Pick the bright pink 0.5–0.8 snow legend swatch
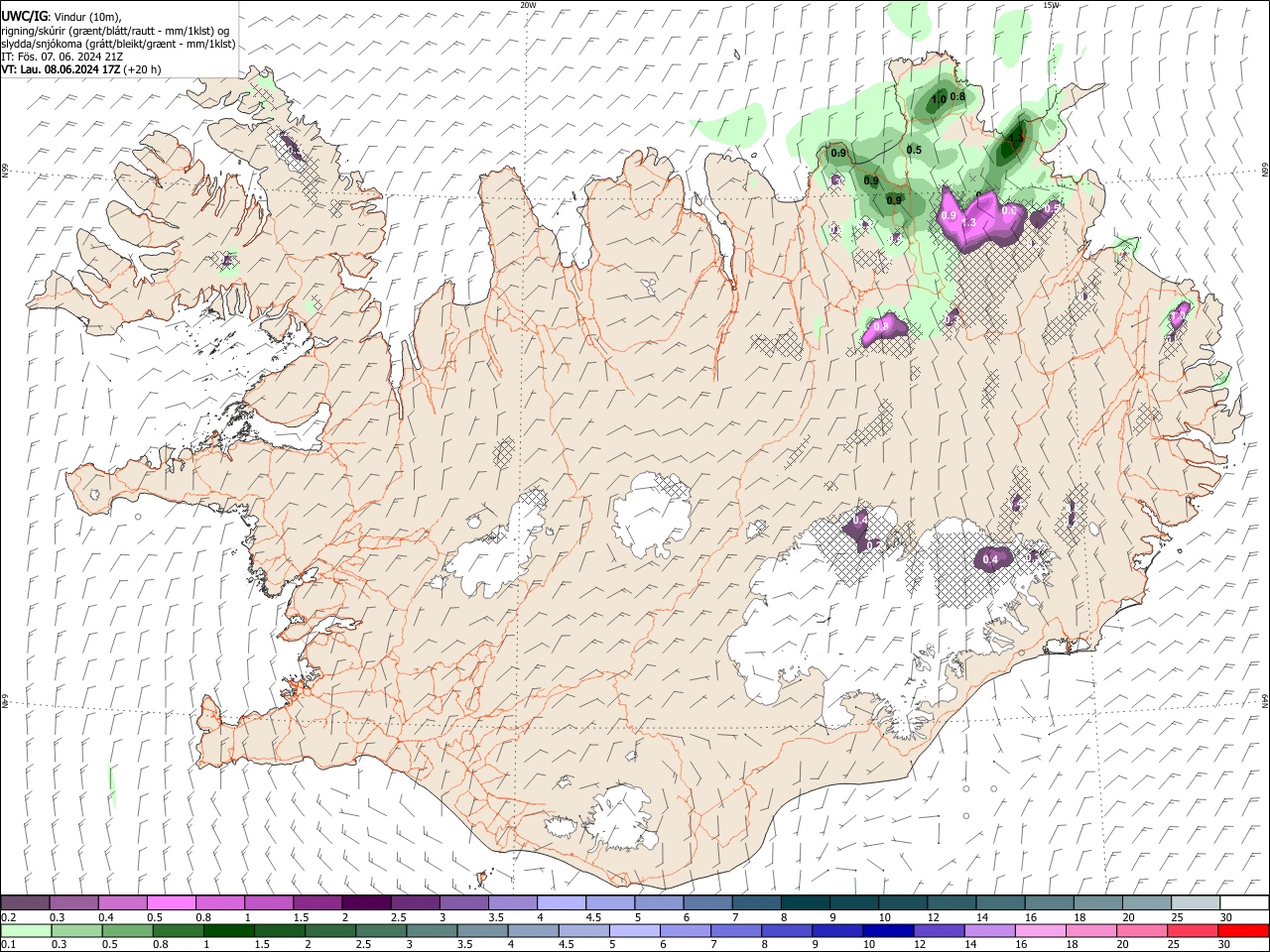 coord(171,903)
